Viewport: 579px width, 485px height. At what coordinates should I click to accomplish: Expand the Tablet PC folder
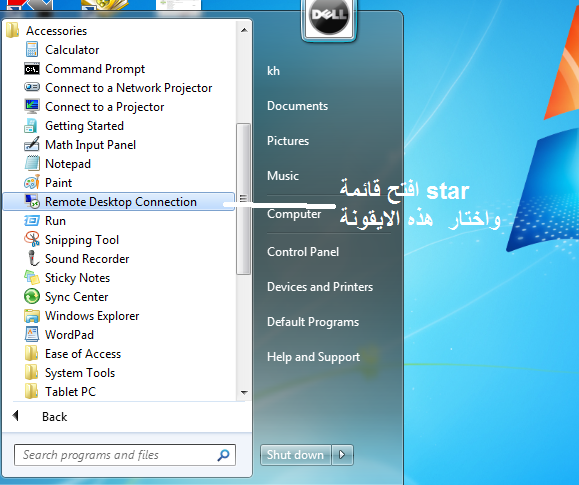[71, 392]
